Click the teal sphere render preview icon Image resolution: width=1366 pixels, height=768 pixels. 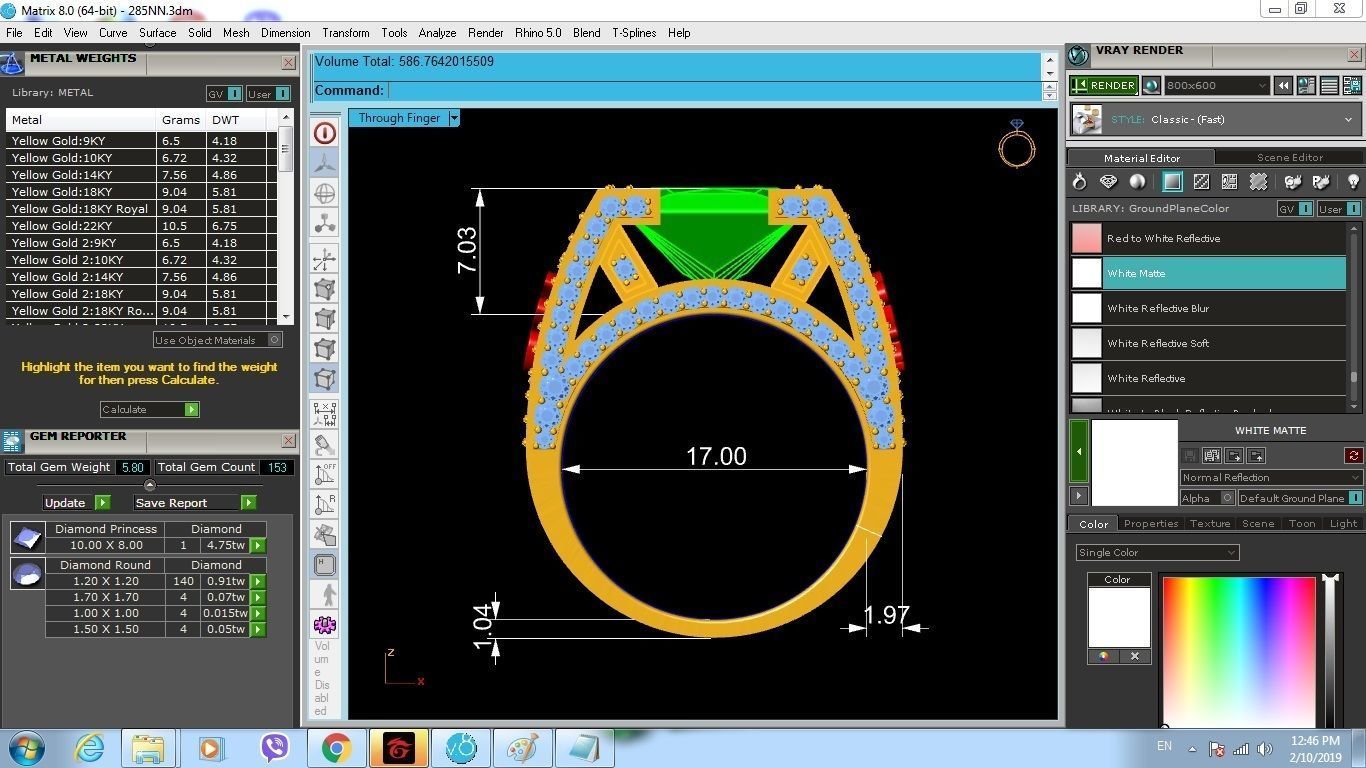tap(1151, 85)
